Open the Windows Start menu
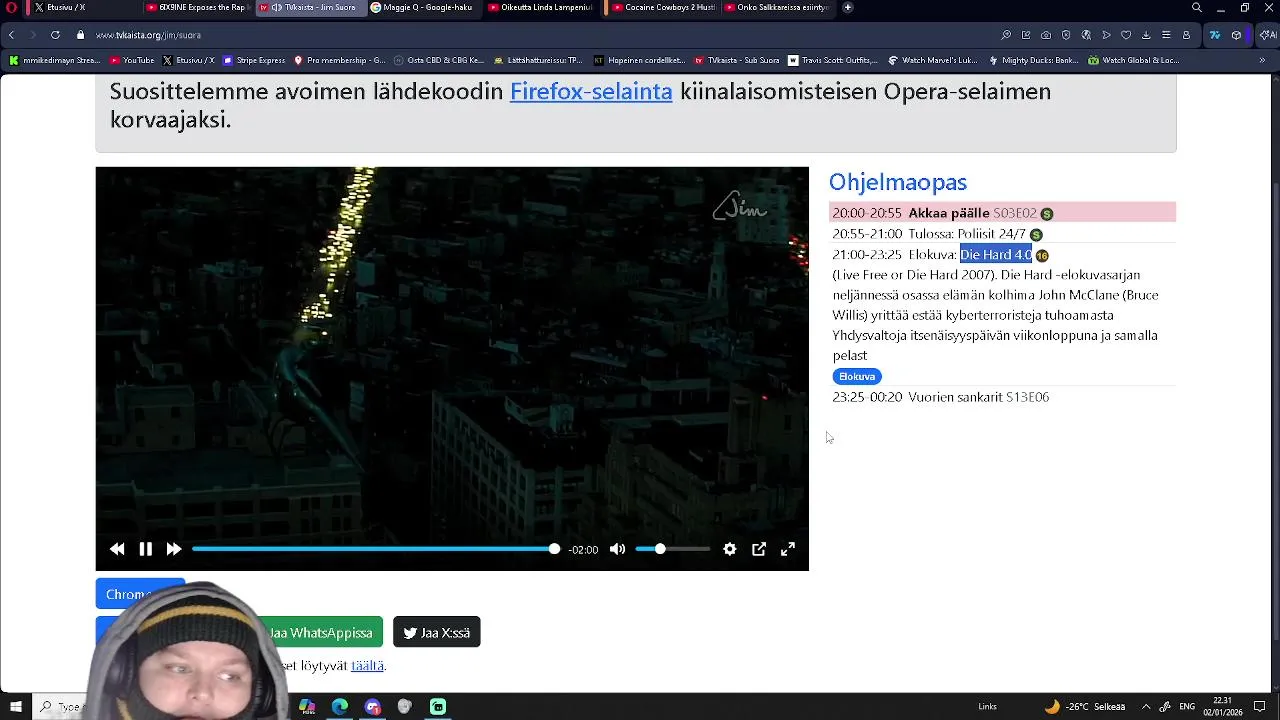The image size is (1280, 720). coord(15,707)
